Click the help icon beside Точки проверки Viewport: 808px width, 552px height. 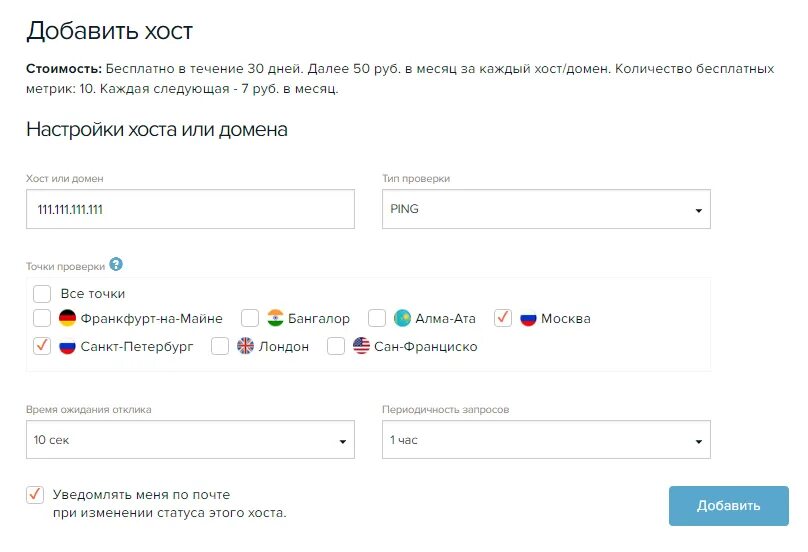tap(116, 264)
